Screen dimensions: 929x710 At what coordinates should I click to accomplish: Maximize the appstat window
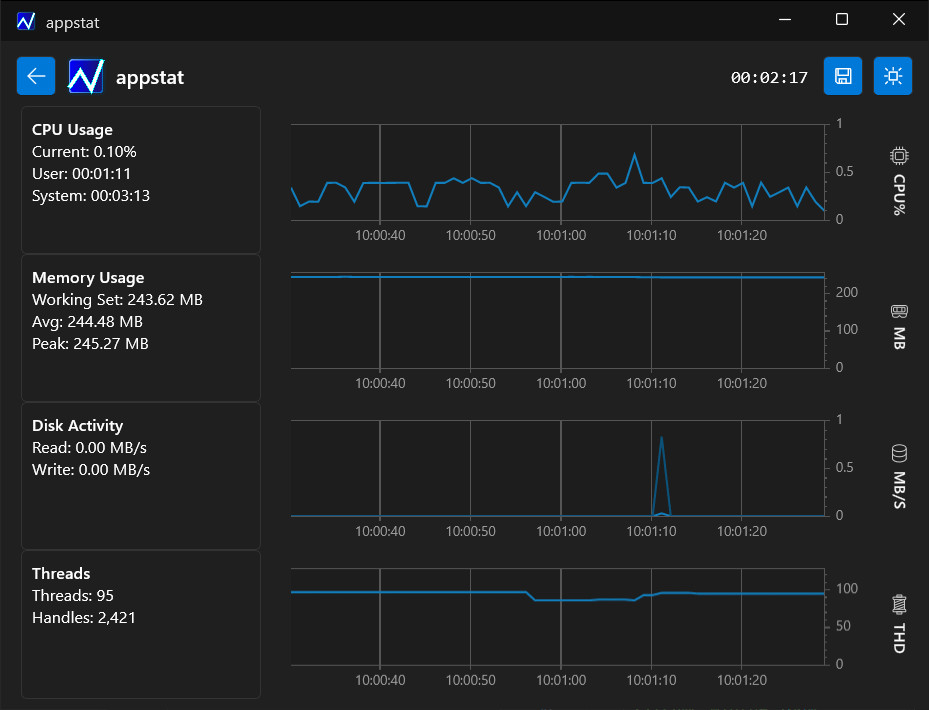[x=842, y=20]
